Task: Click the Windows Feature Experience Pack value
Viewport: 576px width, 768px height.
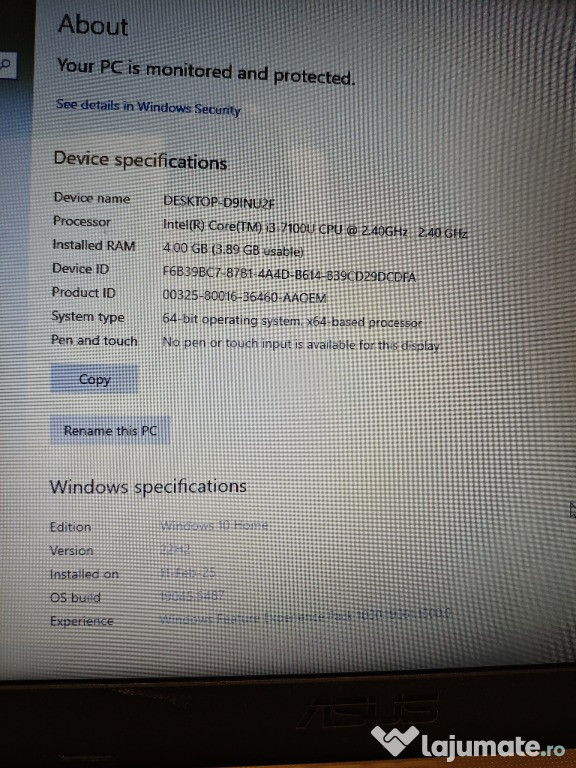Action: click(x=305, y=616)
